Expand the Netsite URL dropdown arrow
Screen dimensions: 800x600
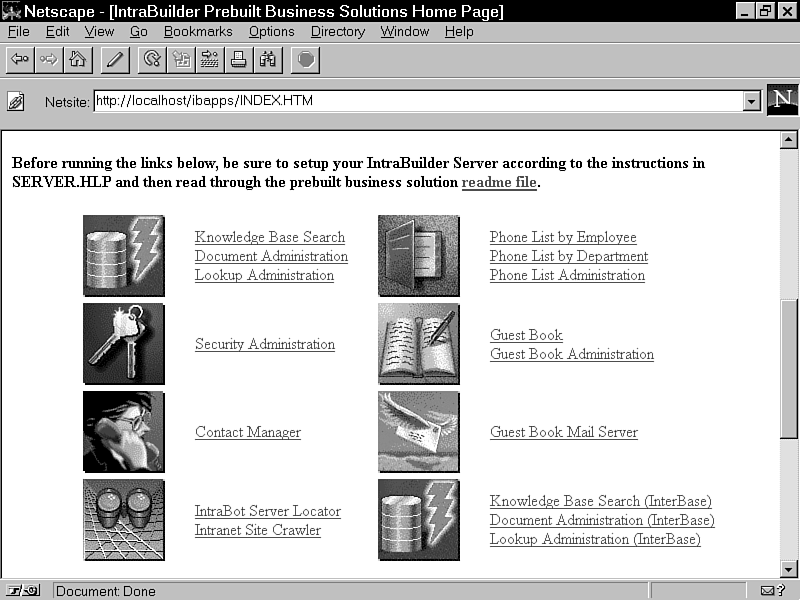pyautogui.click(x=751, y=101)
